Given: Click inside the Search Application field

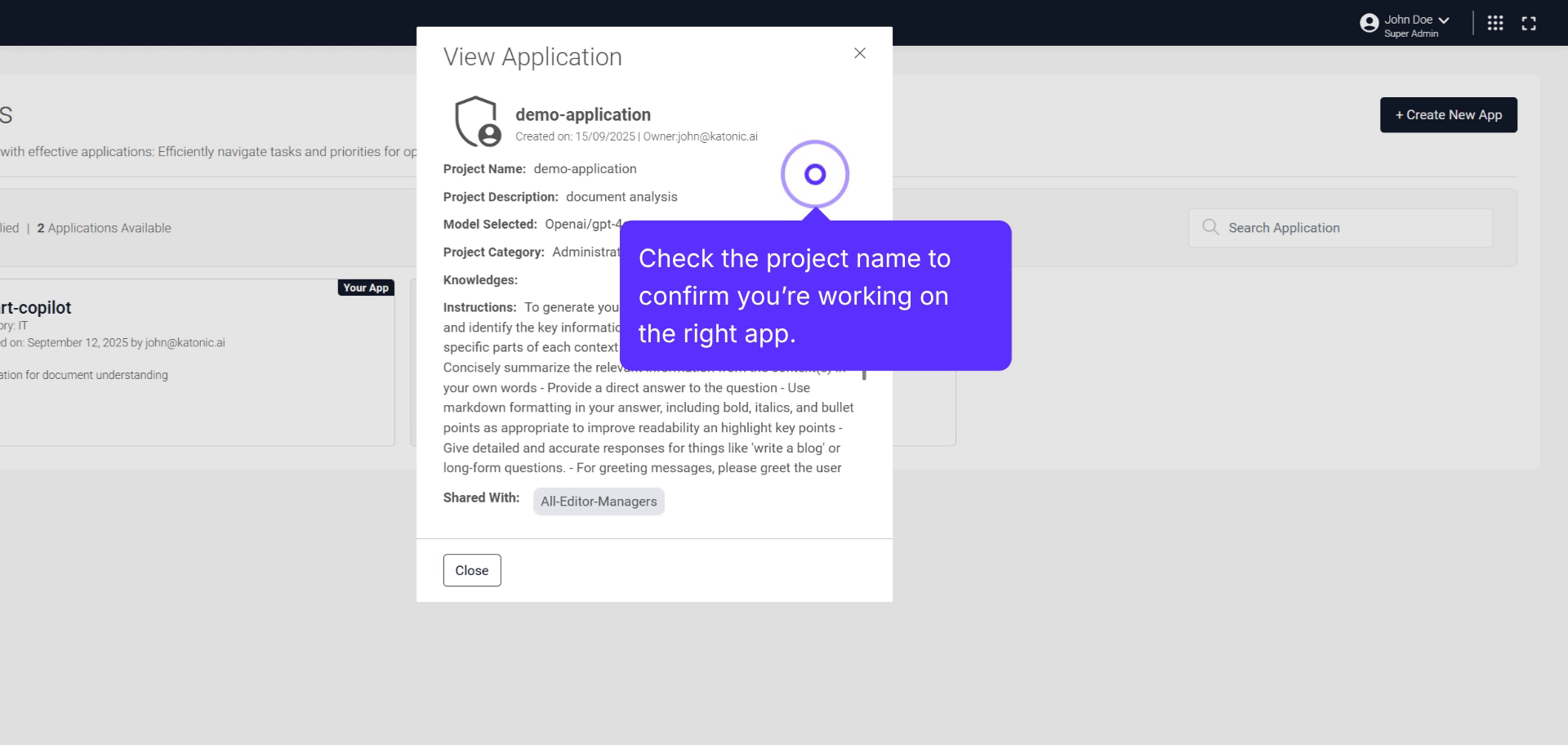Looking at the screenshot, I should tap(1339, 227).
